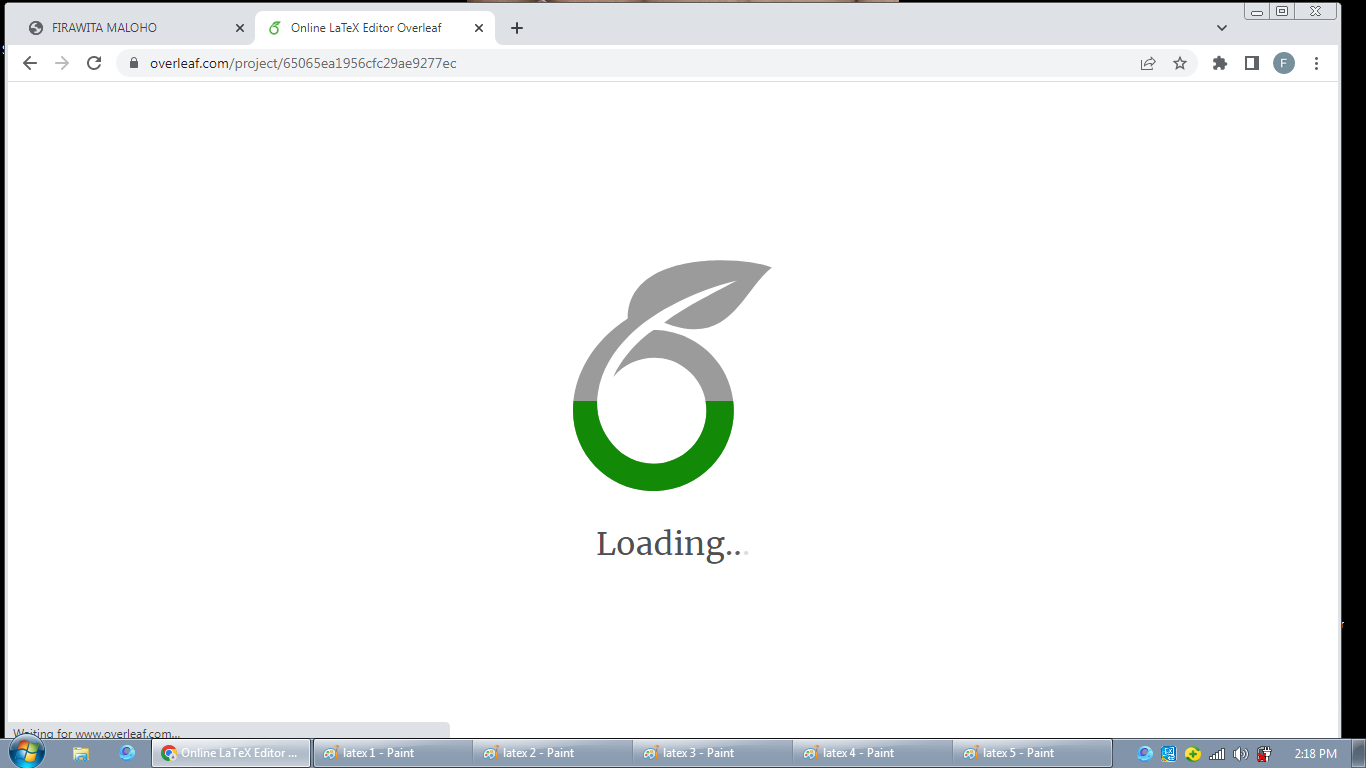
Task: Select the Online LaTeX Editor Overleaf tab
Action: (374, 28)
